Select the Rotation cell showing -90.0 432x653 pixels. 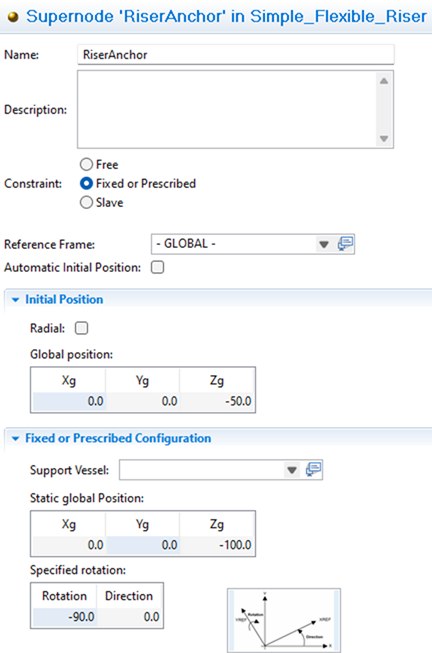click(65, 617)
